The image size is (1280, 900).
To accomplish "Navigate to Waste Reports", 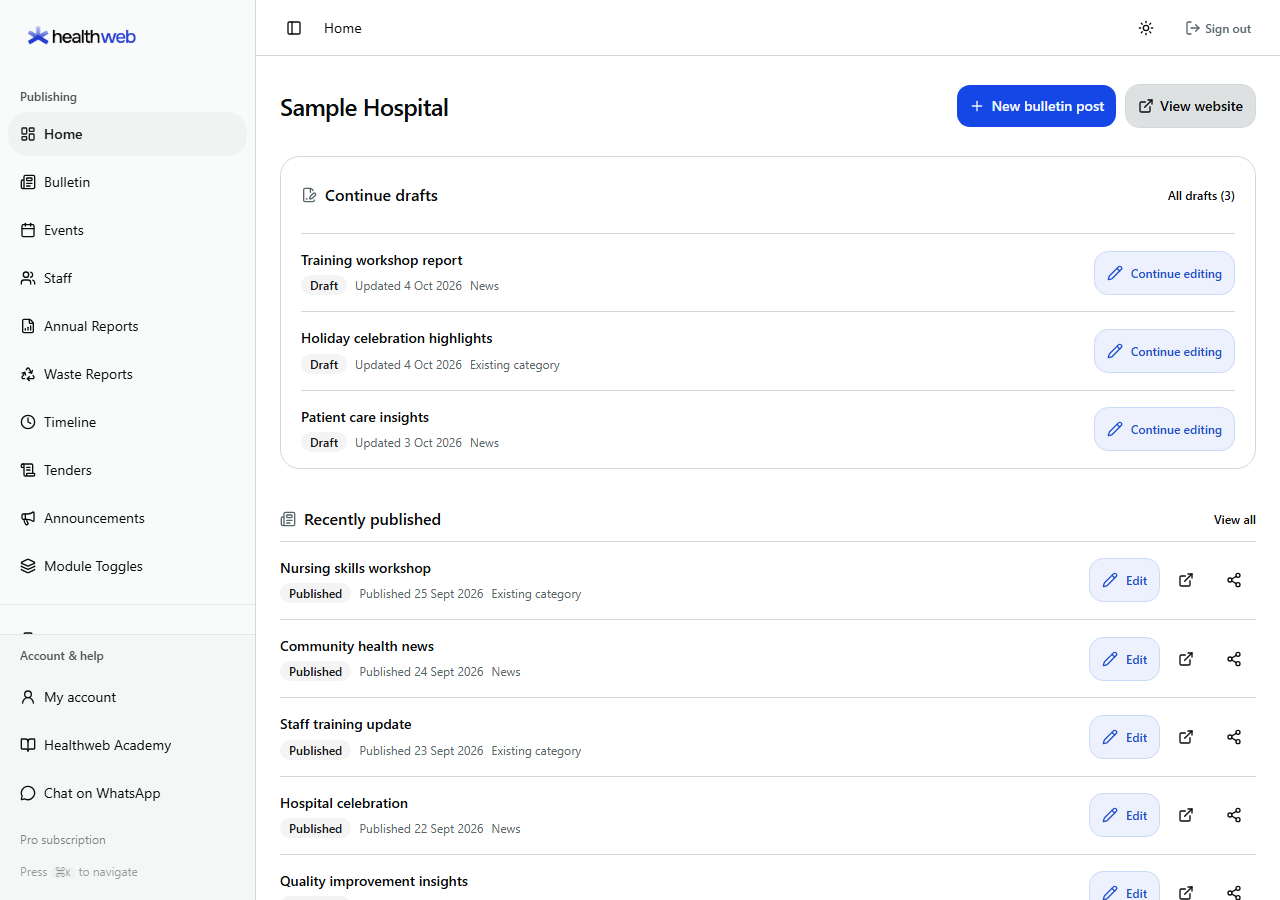I will click(x=127, y=374).
